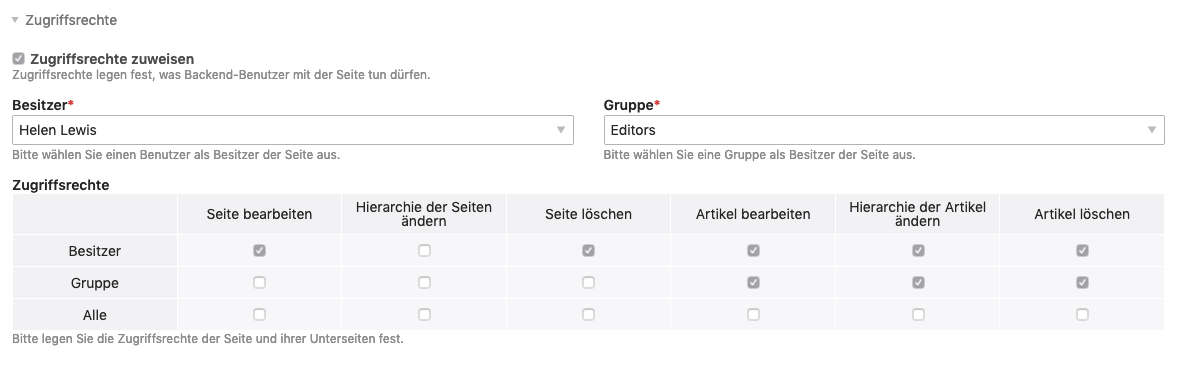Check Alle Seite löschen checkbox
Screen dimensions: 1179x372
tap(588, 315)
